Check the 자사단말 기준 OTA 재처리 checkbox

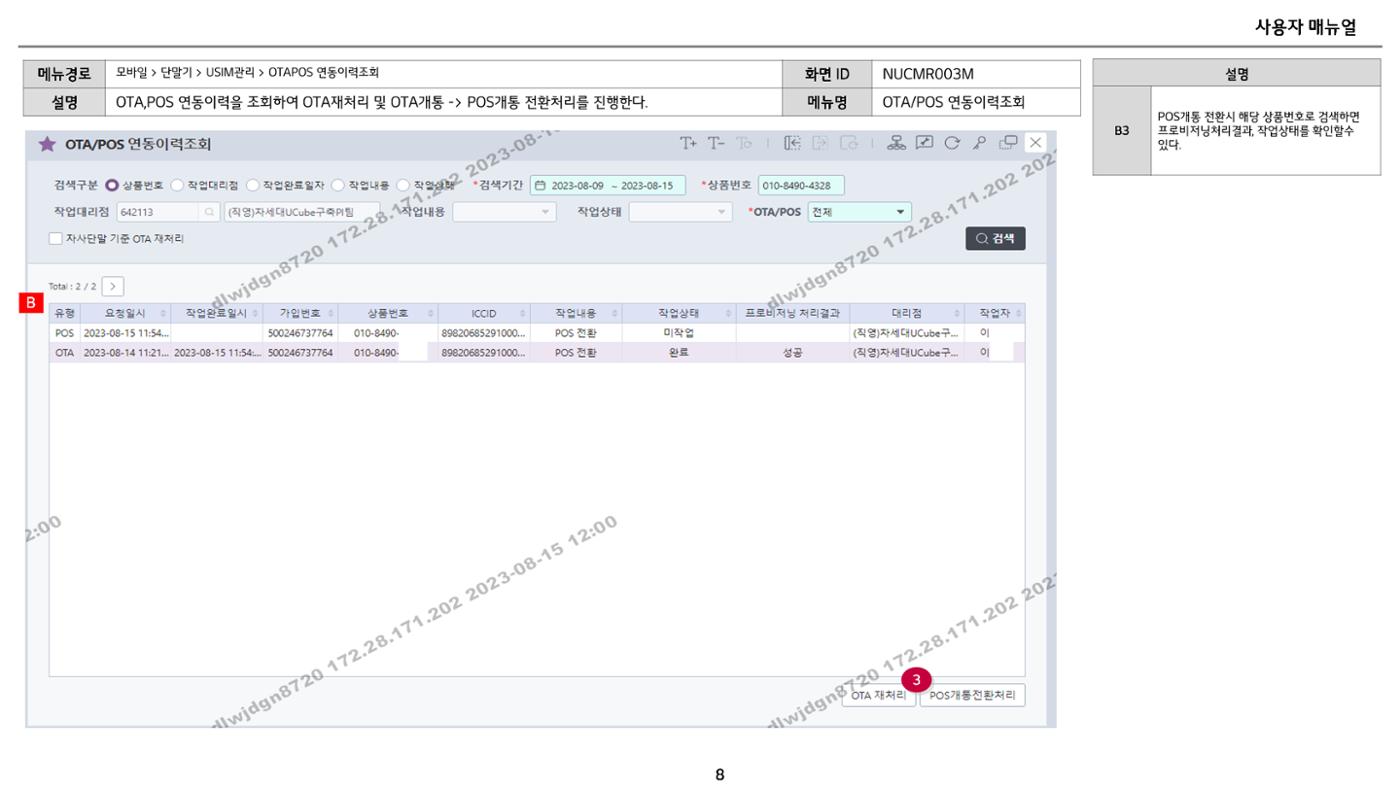[57, 238]
